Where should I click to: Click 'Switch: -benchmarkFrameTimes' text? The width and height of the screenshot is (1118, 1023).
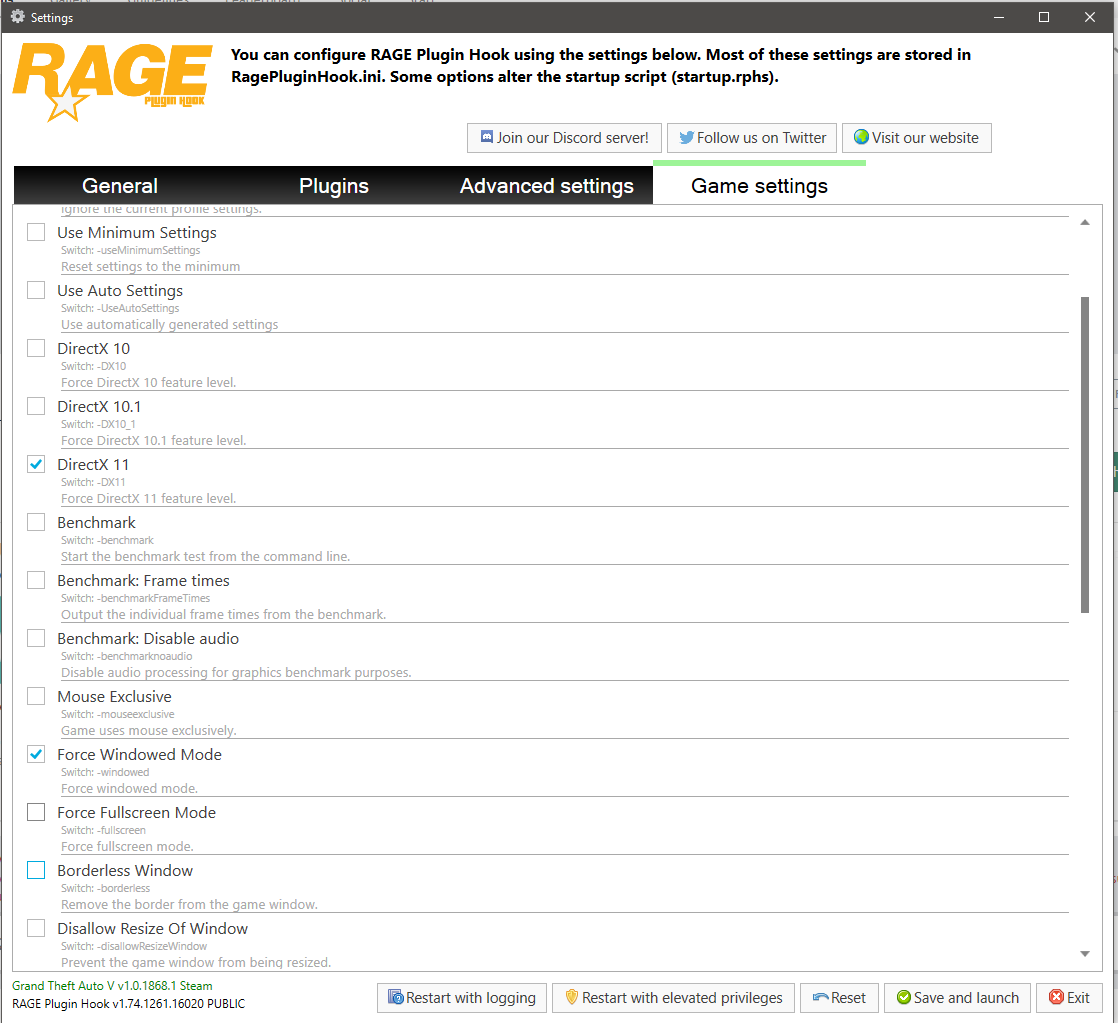(x=135, y=598)
